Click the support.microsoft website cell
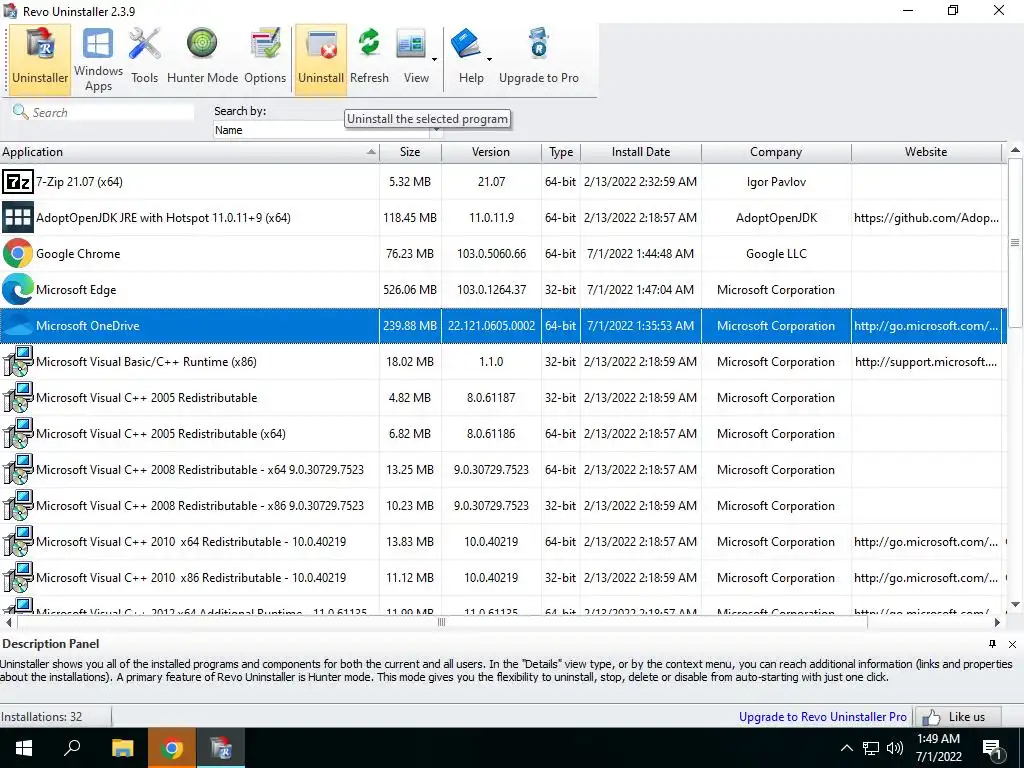 point(926,362)
